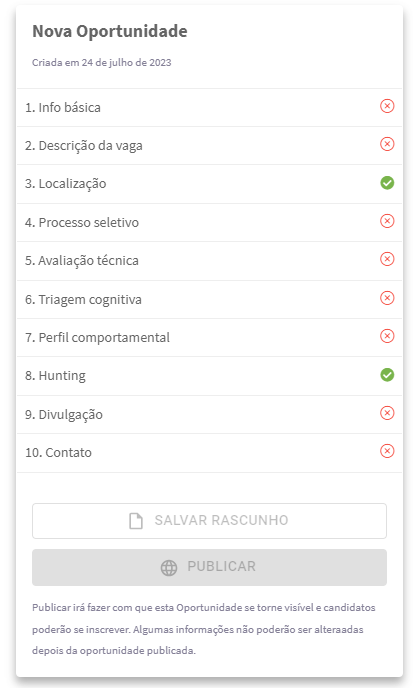Click the red X icon on Contato row
413x688 pixels.
387,451
